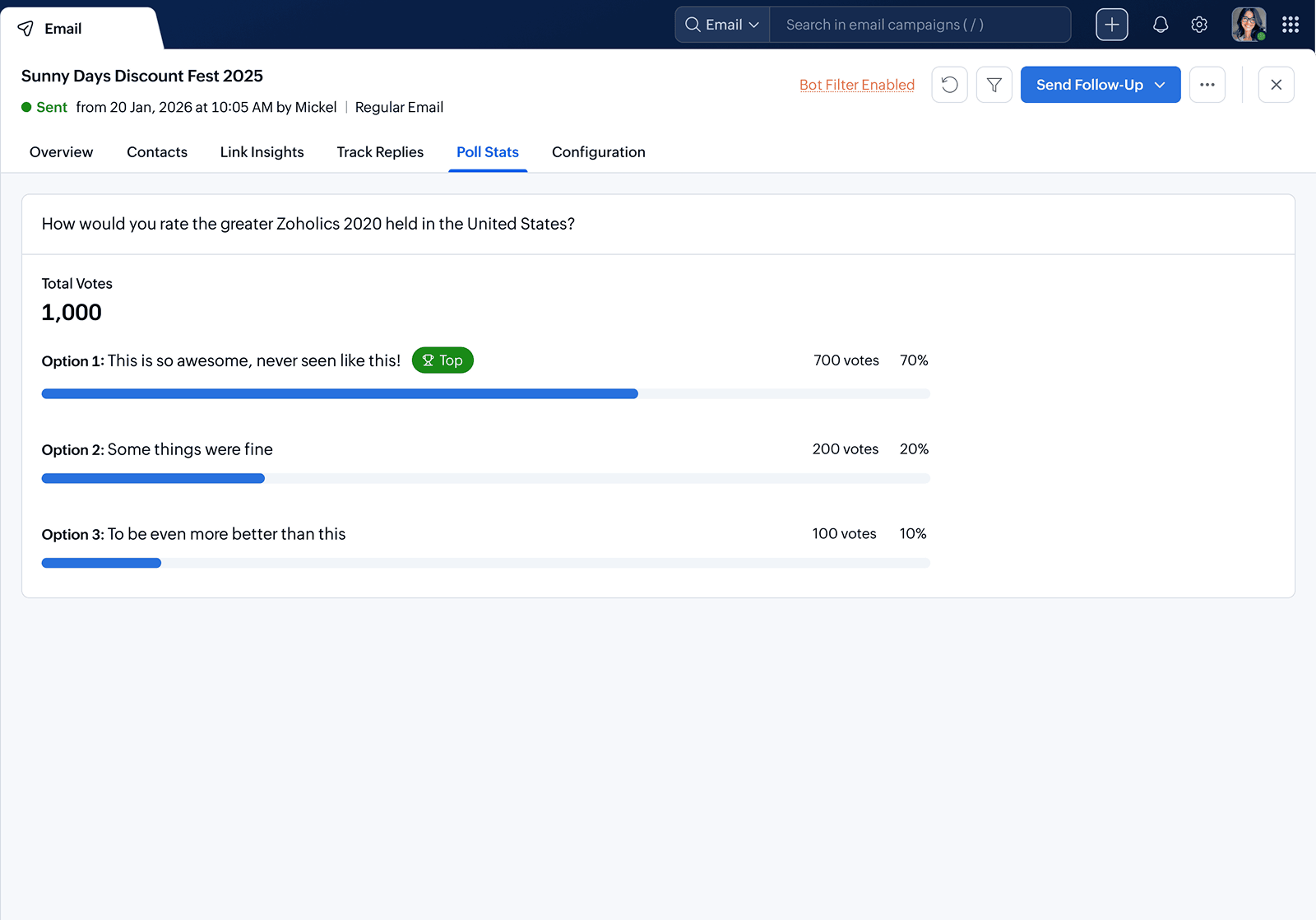1316x920 pixels.
Task: Switch to the Overview tab
Action: [62, 152]
